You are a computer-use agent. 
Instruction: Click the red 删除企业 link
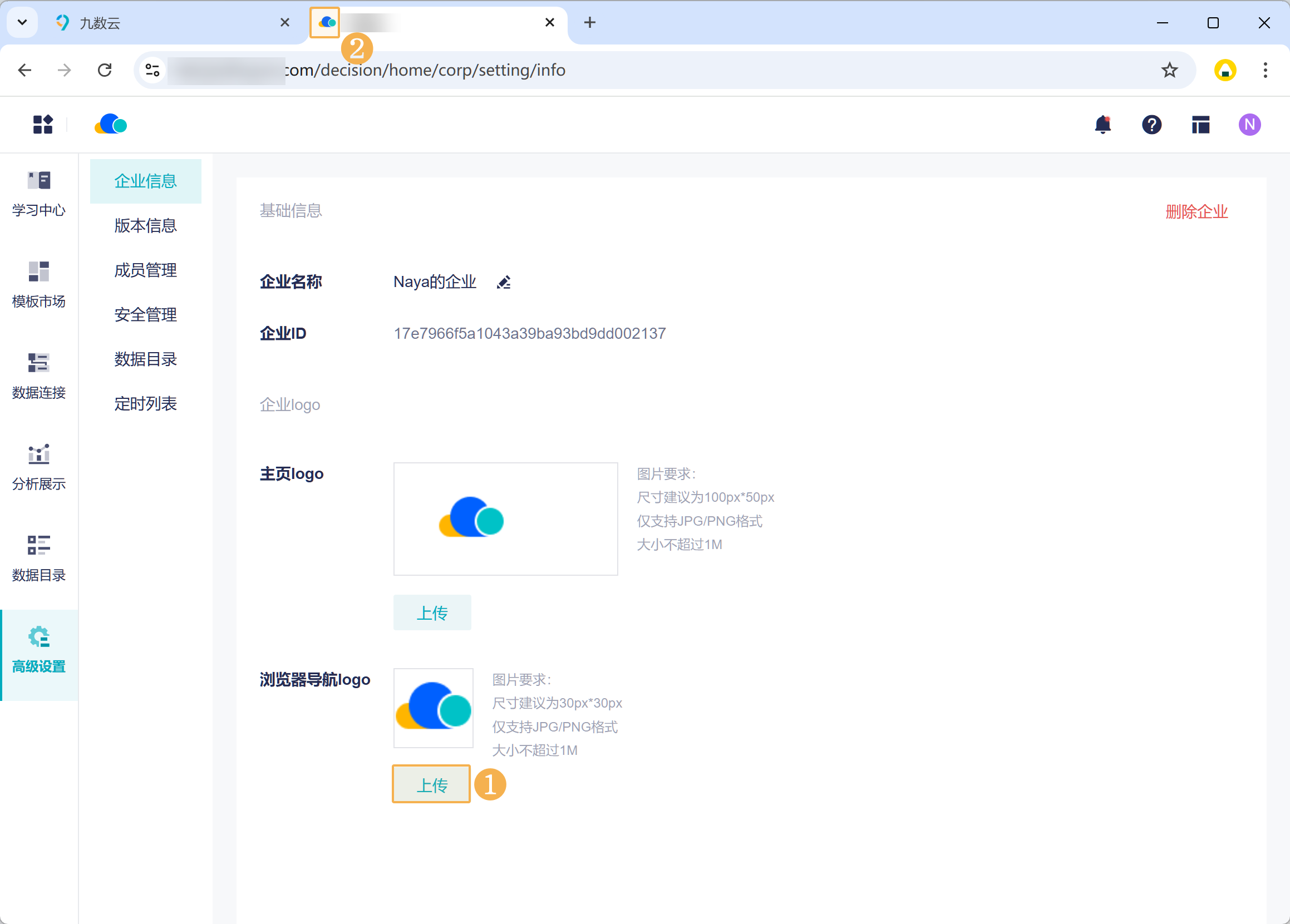point(1196,211)
